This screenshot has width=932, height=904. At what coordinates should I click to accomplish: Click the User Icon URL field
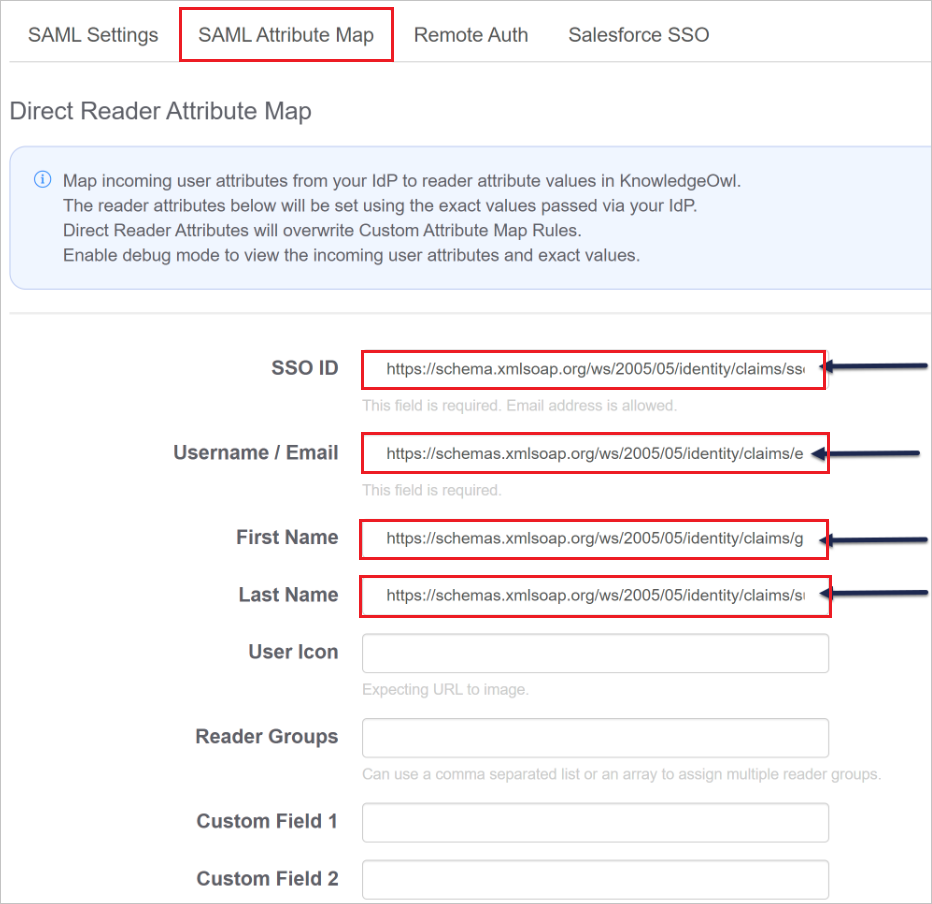(x=595, y=653)
